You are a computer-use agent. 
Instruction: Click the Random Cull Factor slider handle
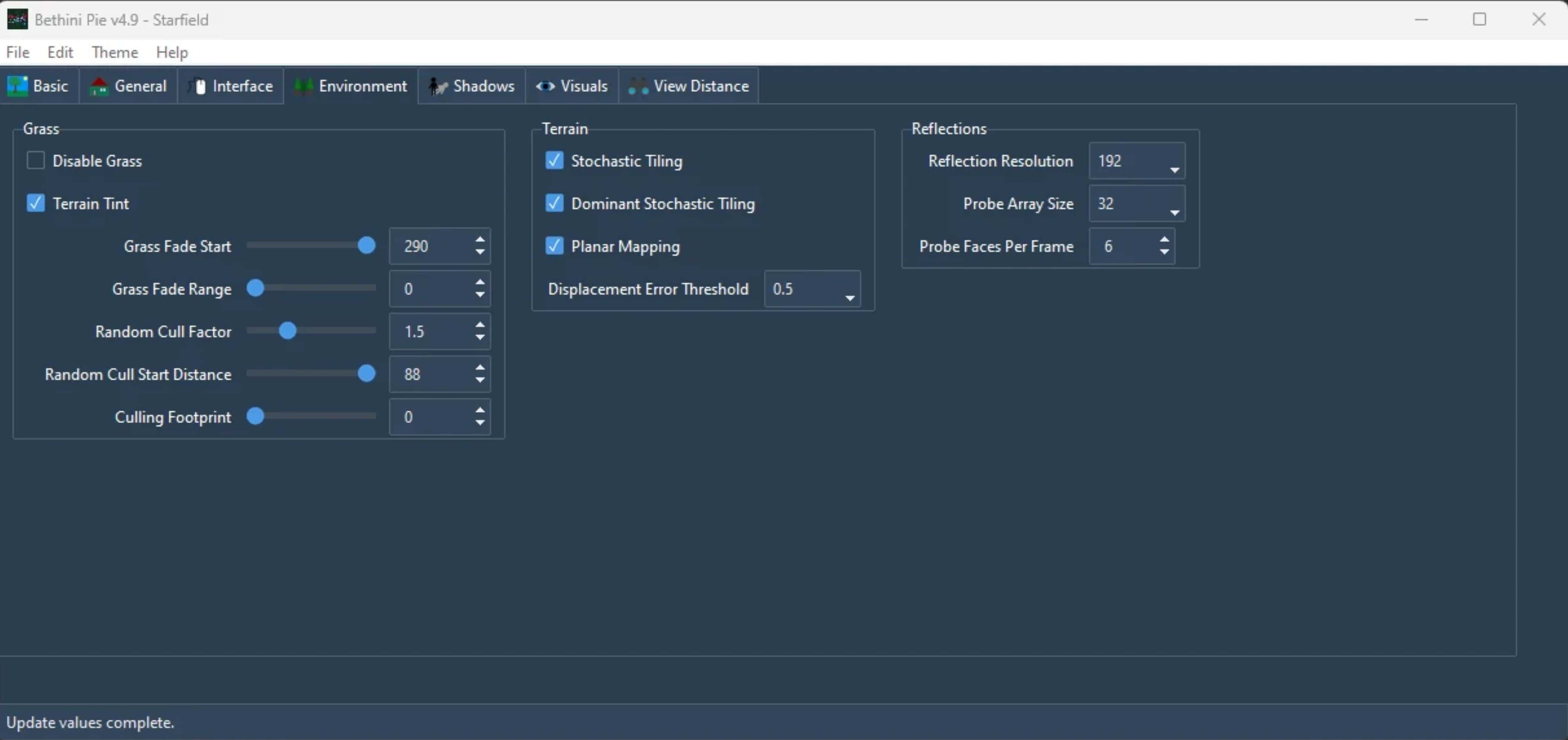[x=287, y=331]
